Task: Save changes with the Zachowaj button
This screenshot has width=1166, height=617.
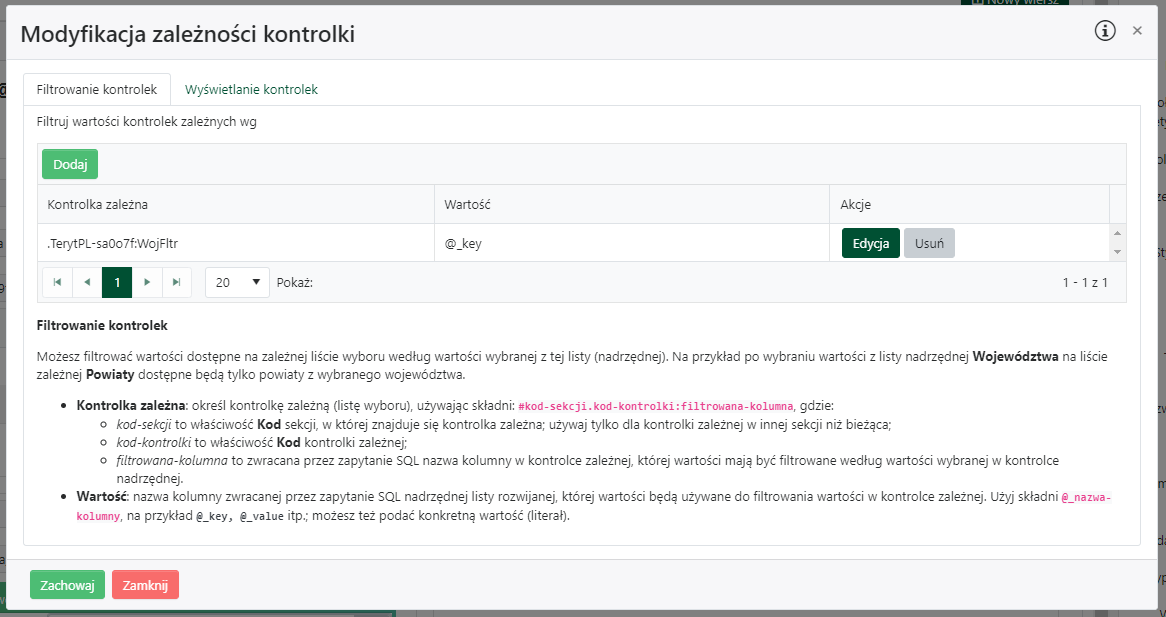Action: (67, 585)
